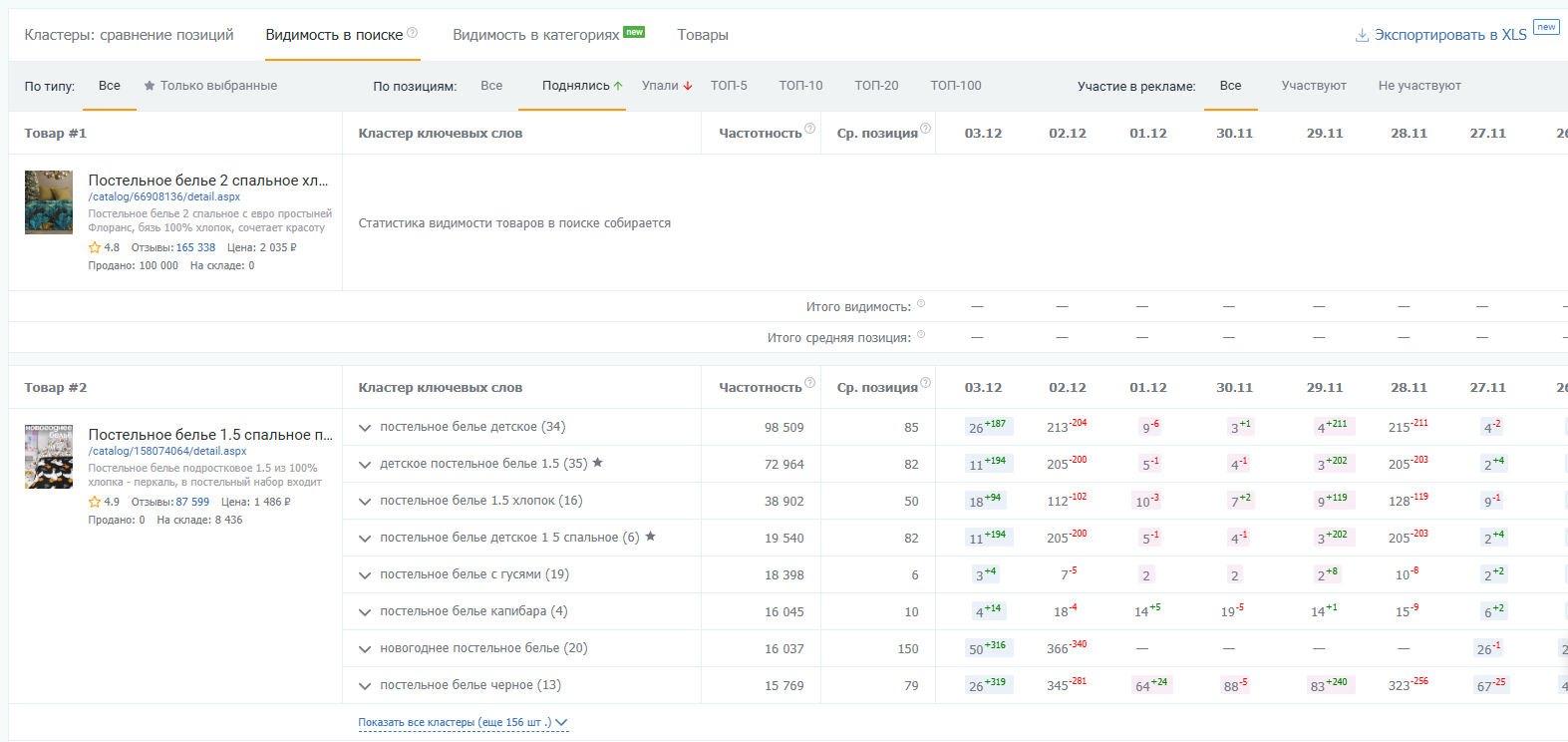The height and width of the screenshot is (742, 1568).
Task: Click help icon beside Ср. позиция in Товар #2
Action: [925, 383]
